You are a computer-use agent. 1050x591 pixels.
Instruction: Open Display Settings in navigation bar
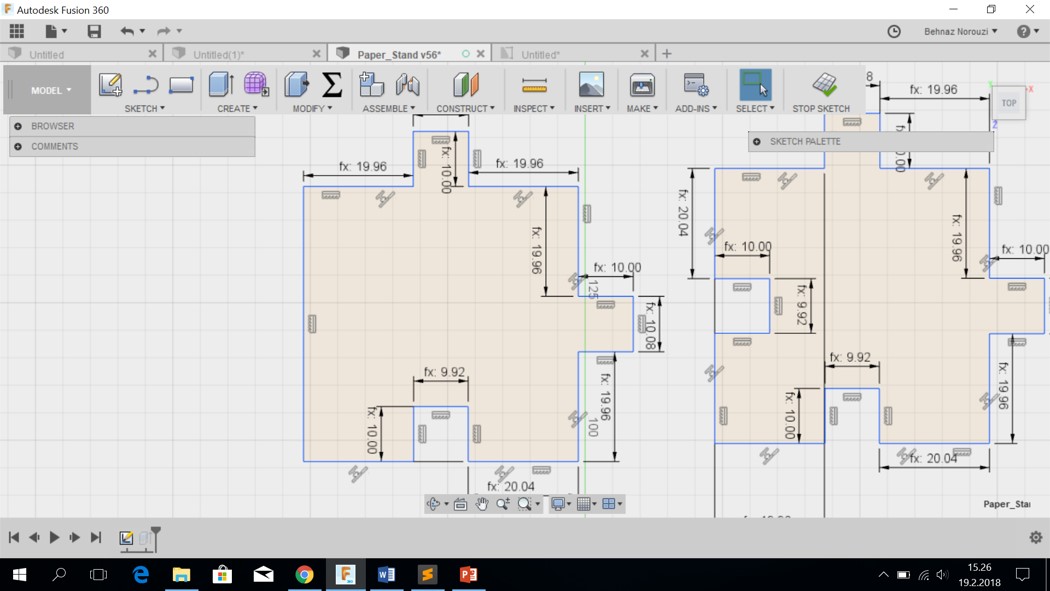(x=559, y=504)
